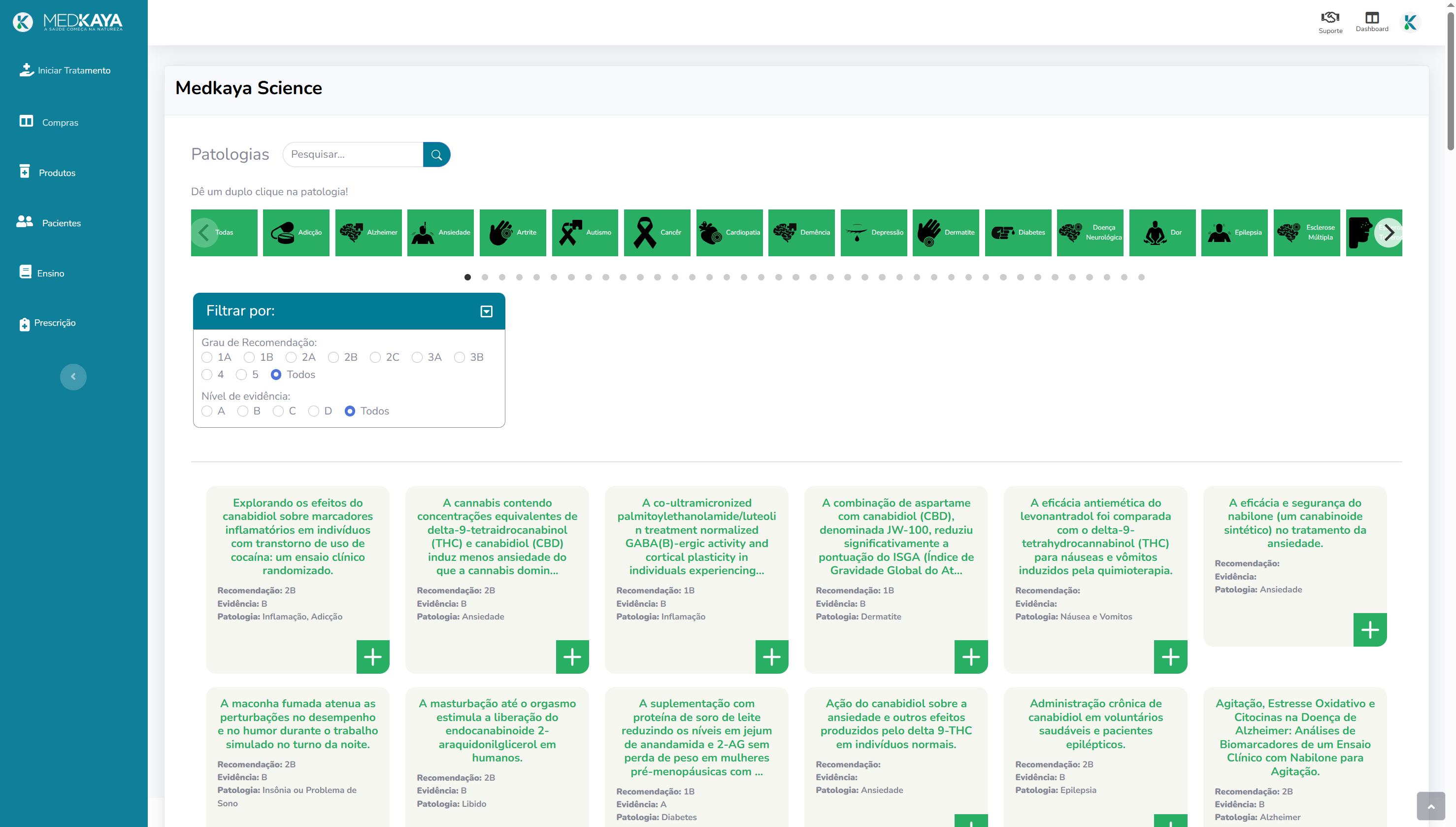Open Iniciar Tratamento from sidebar
Screen dimensions: 1456x827
(x=66, y=70)
